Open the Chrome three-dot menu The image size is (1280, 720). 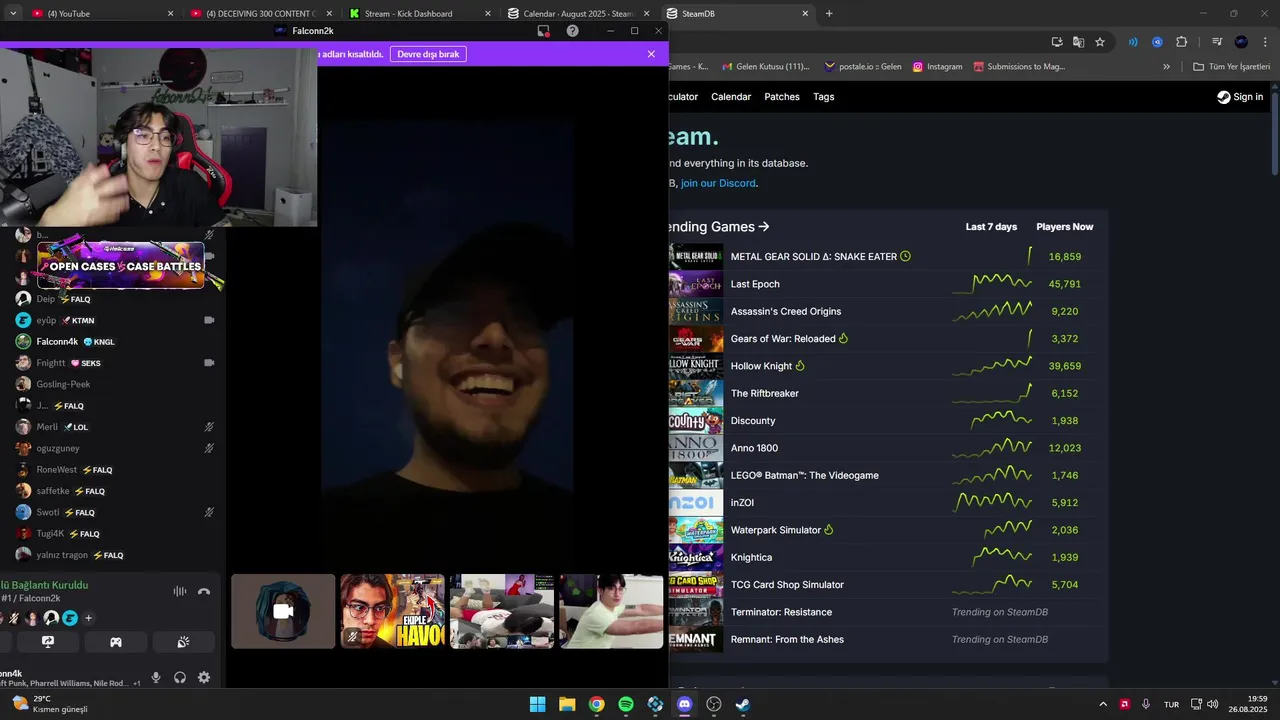click(1265, 42)
